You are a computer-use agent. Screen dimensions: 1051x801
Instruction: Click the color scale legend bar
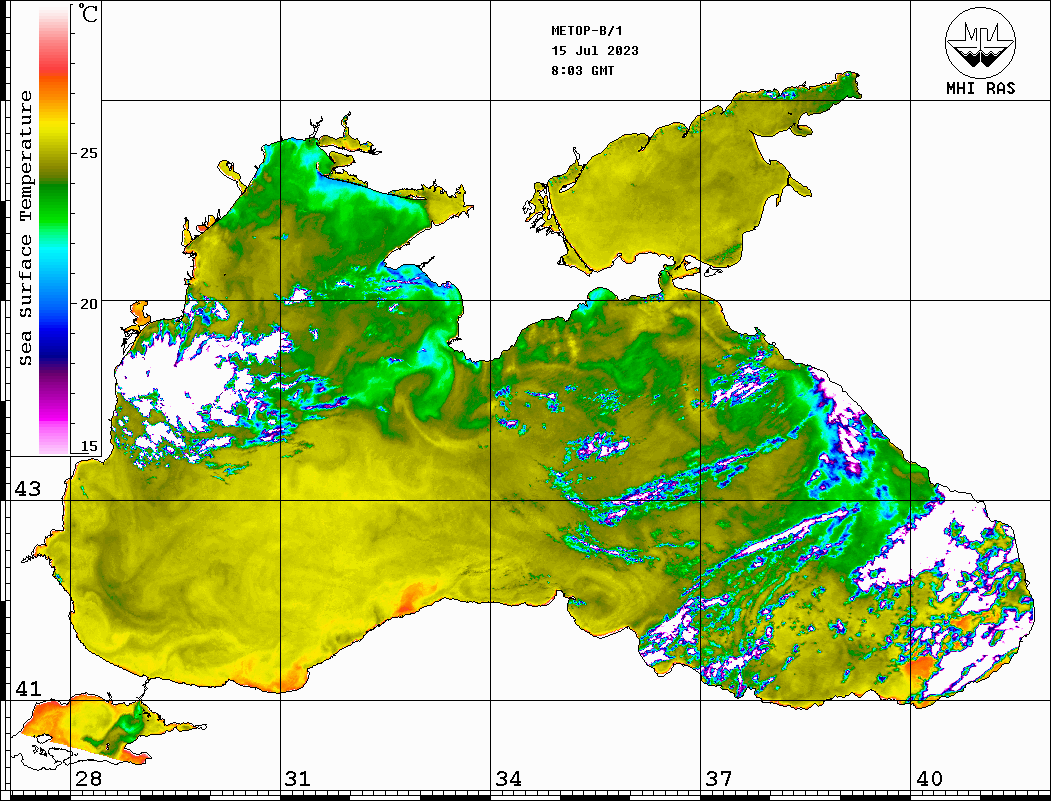pos(54,230)
